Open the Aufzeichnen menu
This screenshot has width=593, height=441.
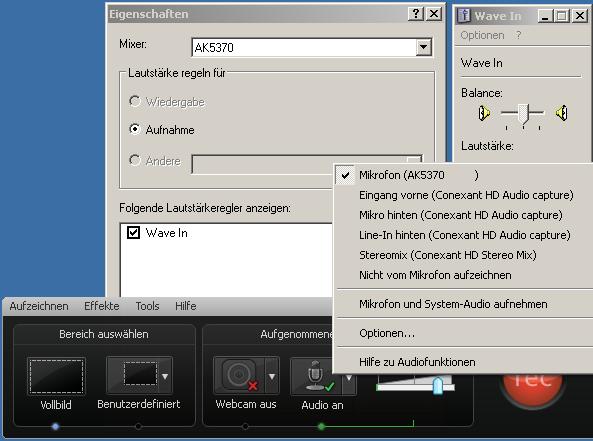point(39,306)
